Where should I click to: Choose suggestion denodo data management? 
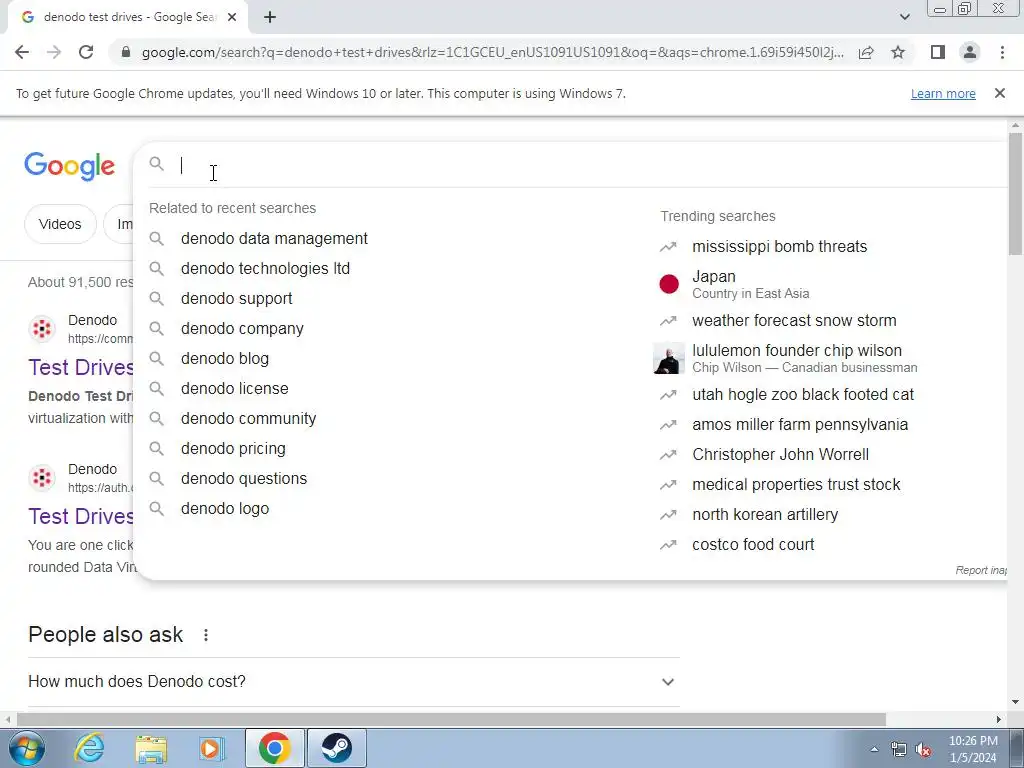(x=274, y=238)
